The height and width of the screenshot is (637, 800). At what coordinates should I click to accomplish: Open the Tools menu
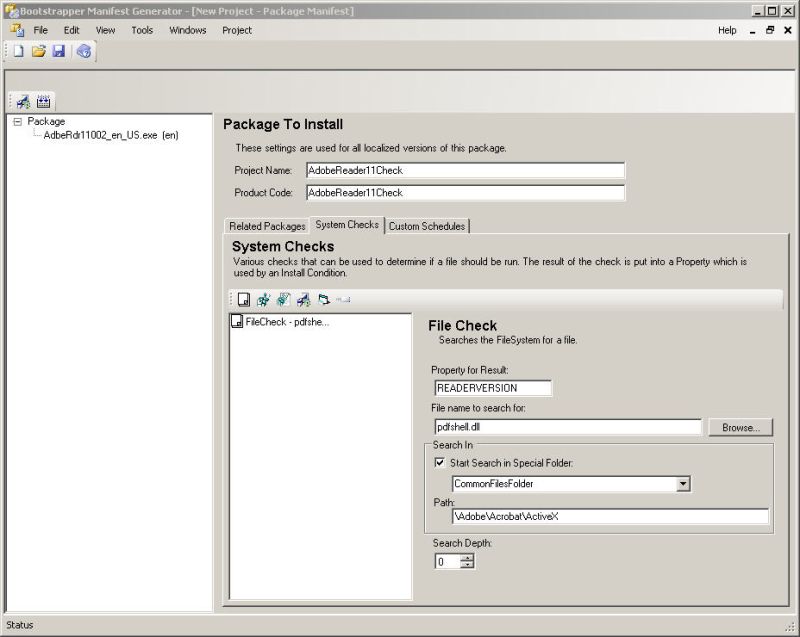point(142,30)
